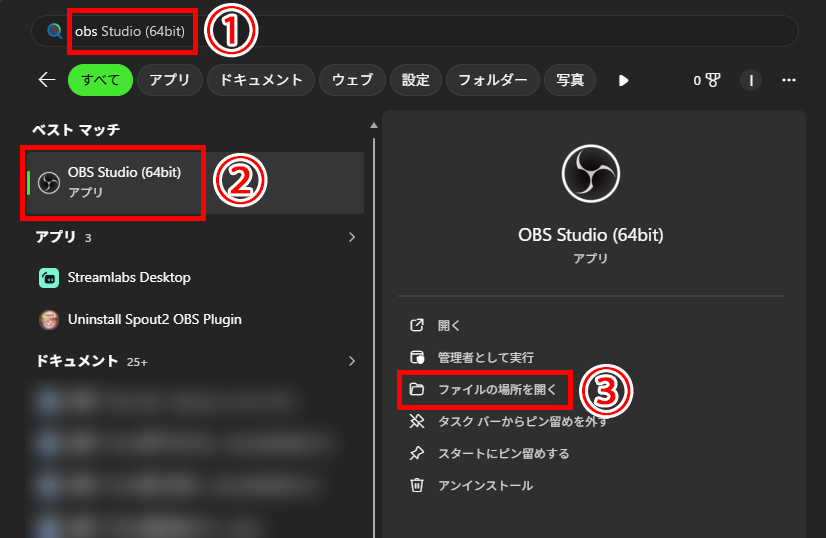Image resolution: width=826 pixels, height=538 pixels.
Task: Switch to the ウェブ filter tab
Action: click(x=352, y=80)
